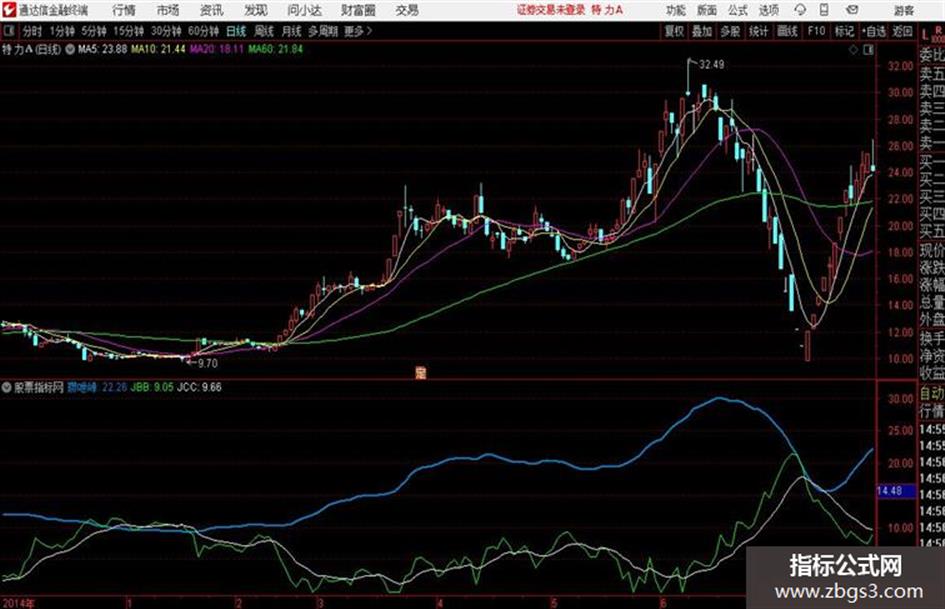Viewport: 945px width, 609px height.
Task: Open the 公式 menu
Action: click(738, 10)
